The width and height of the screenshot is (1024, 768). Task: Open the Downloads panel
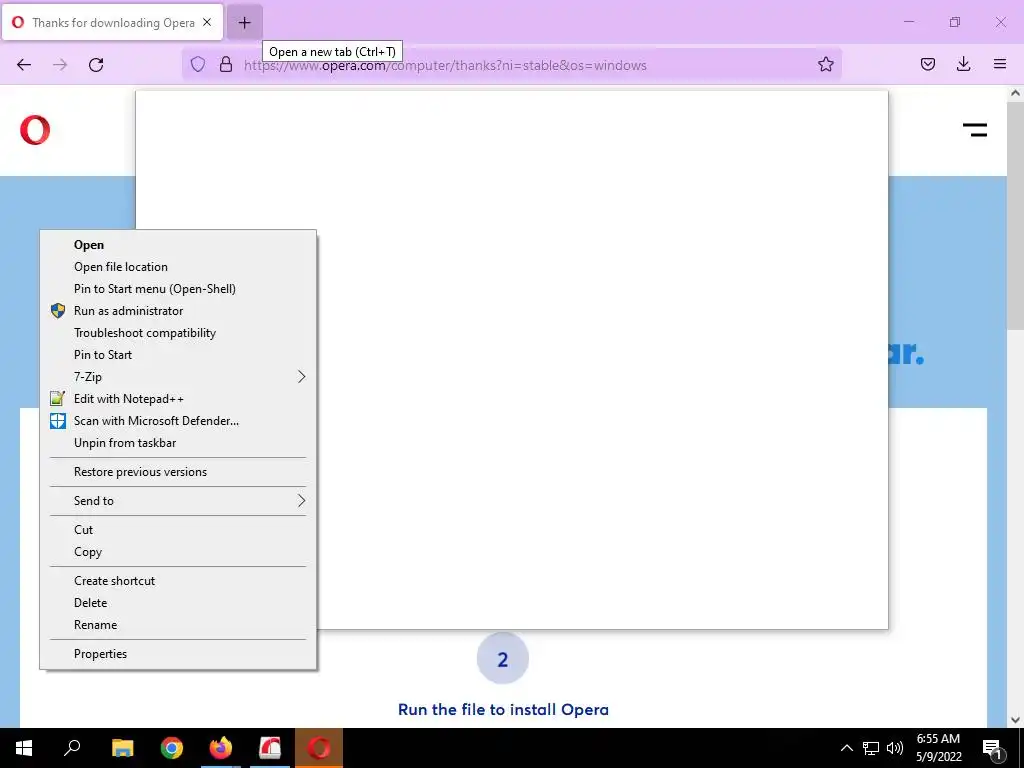(963, 64)
